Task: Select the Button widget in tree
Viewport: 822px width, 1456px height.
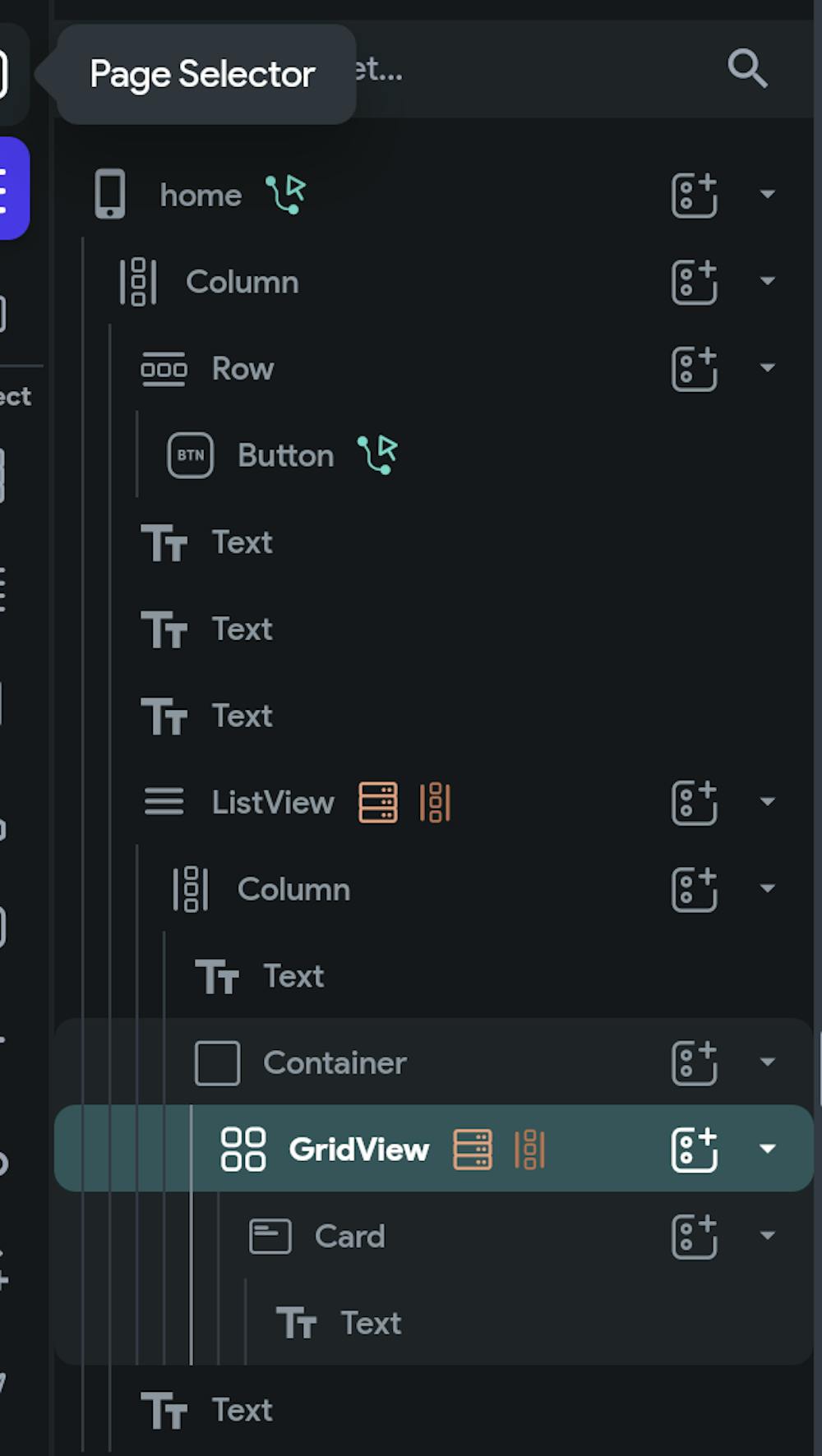Action: click(285, 455)
